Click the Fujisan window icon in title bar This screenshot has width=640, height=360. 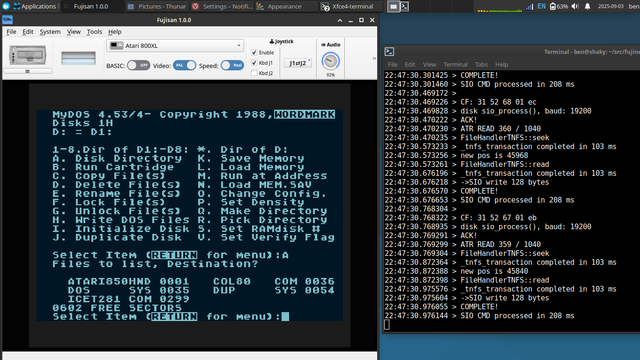7,20
